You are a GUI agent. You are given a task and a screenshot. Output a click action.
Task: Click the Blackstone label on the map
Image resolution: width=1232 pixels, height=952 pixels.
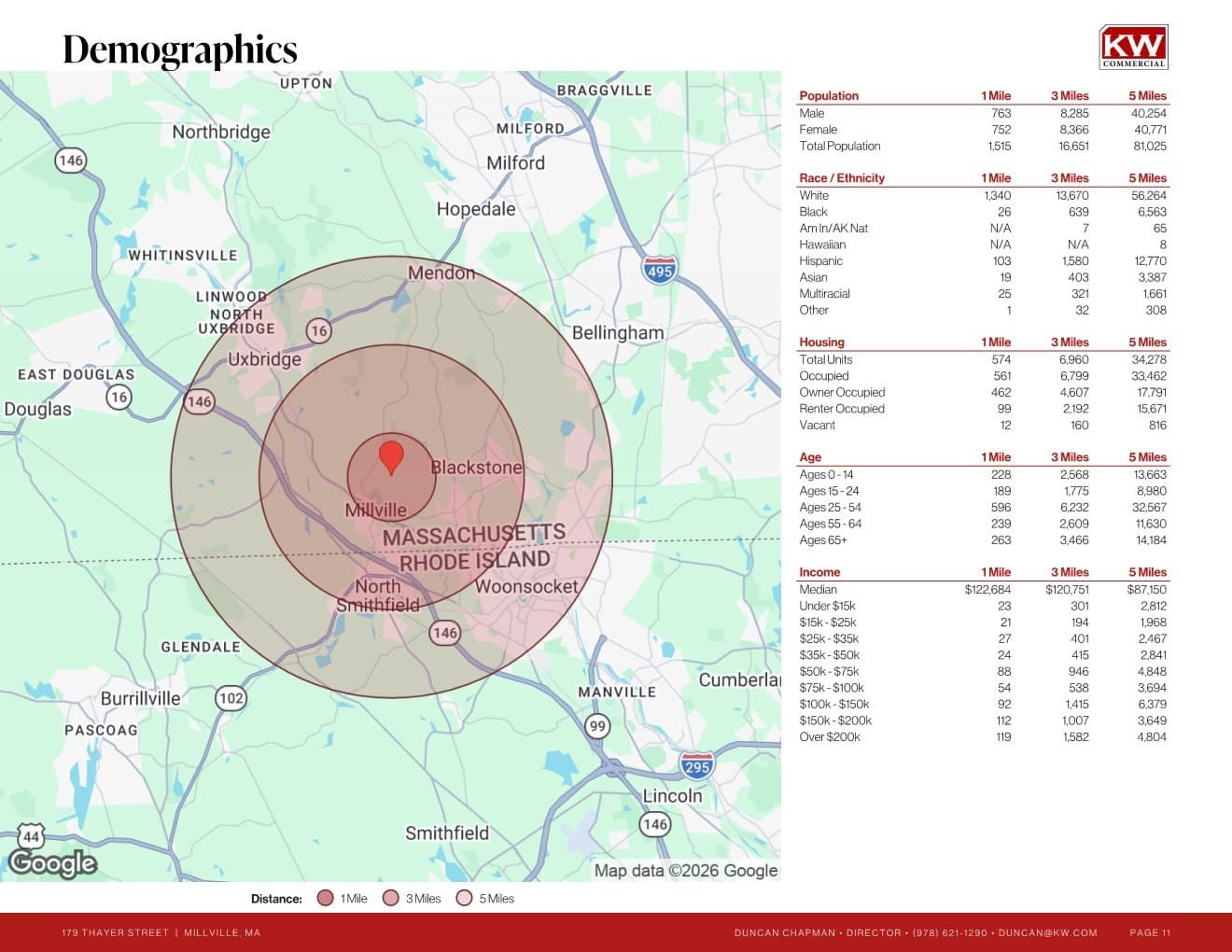476,467
